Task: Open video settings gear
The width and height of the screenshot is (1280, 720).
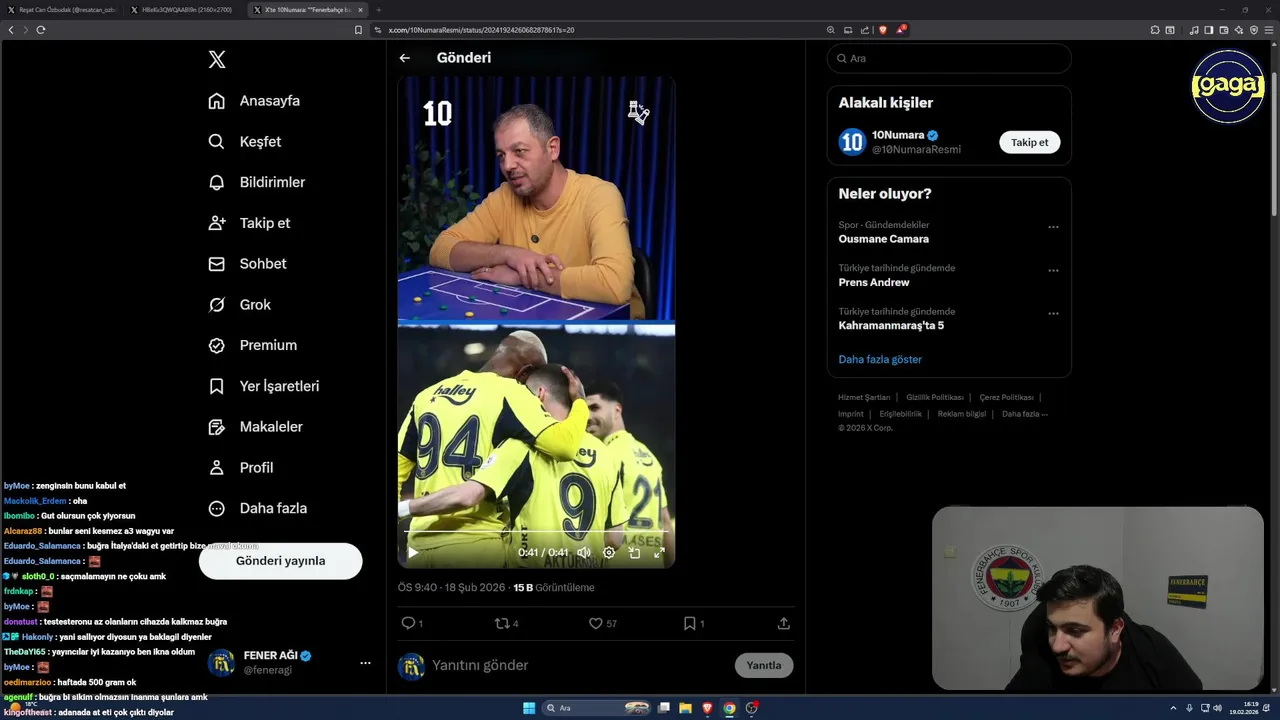Action: coord(609,552)
